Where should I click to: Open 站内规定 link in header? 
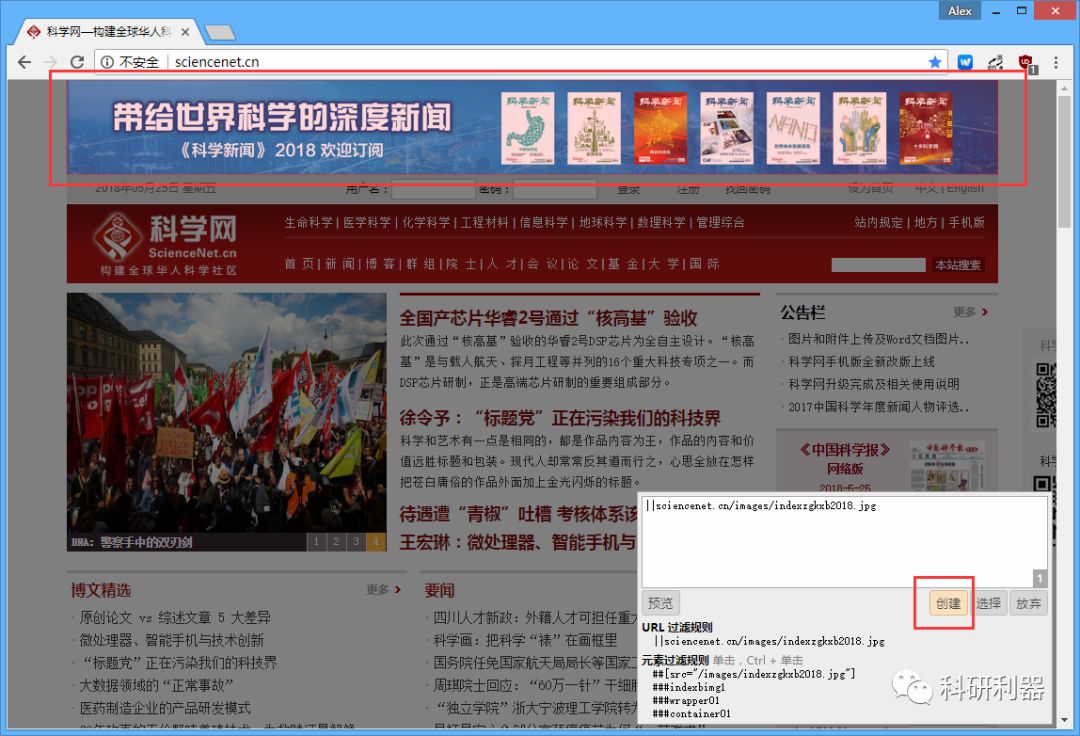point(878,222)
